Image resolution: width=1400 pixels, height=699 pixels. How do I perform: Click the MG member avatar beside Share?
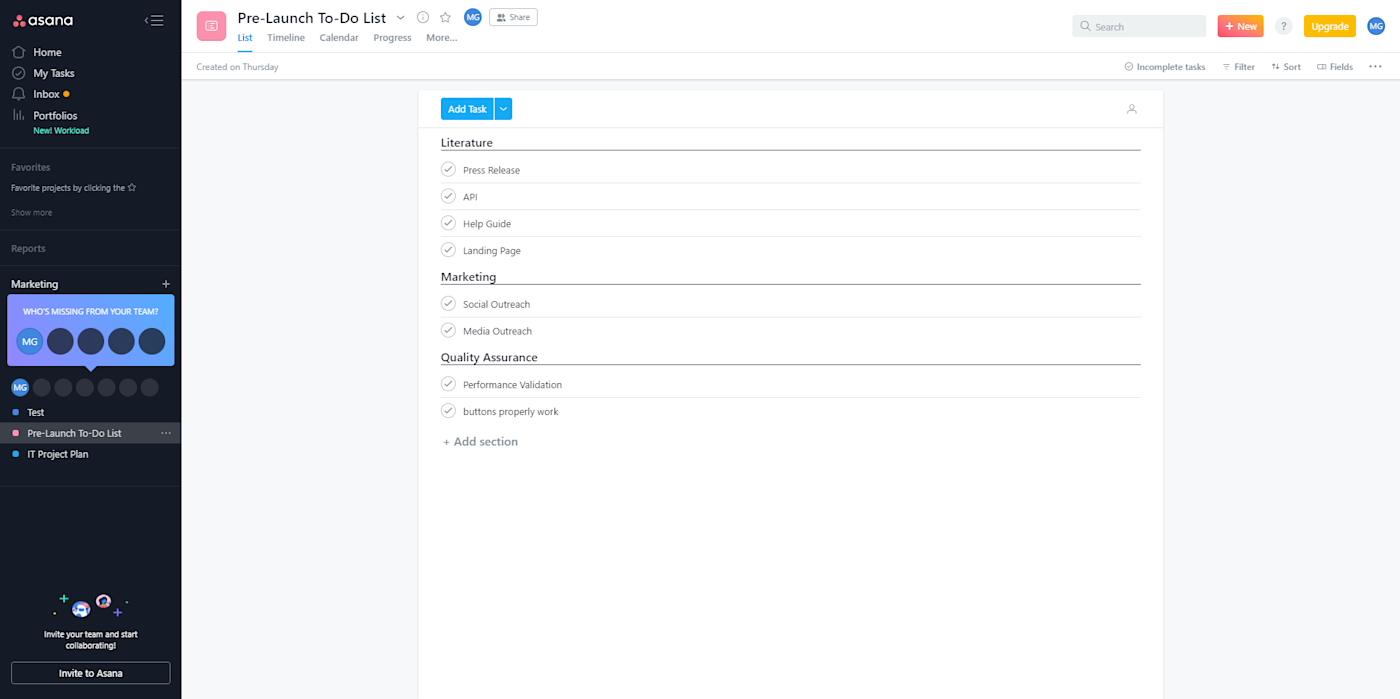click(x=473, y=17)
